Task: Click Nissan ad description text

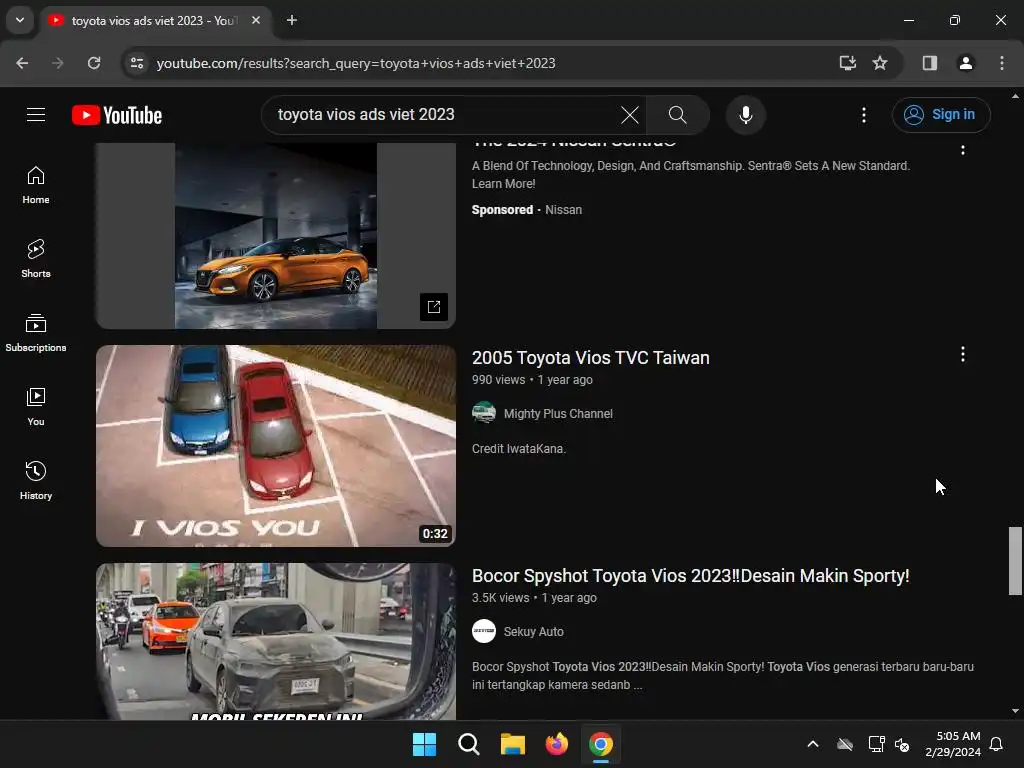Action: click(690, 175)
